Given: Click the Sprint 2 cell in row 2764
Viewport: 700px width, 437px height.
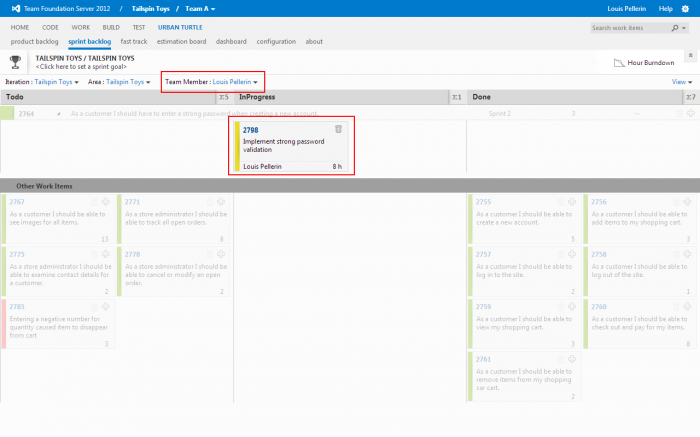Looking at the screenshot, I should 499,113.
